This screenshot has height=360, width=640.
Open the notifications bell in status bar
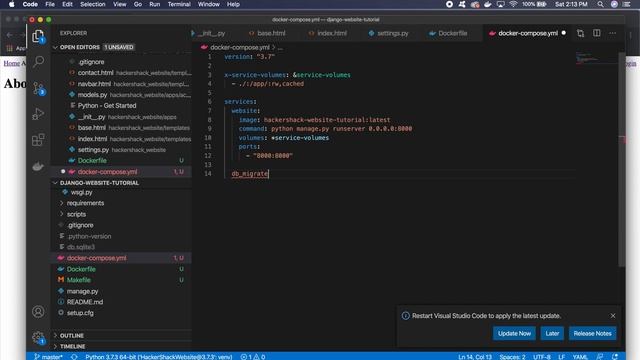[615, 357]
